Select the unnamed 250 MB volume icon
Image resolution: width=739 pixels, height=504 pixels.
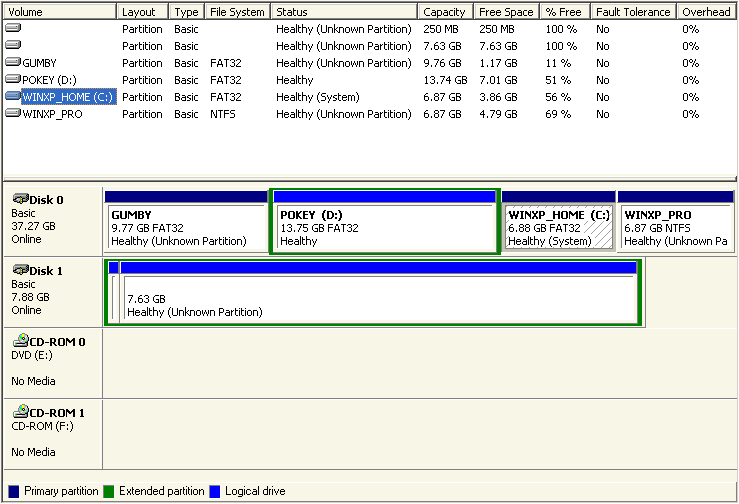pos(12,29)
